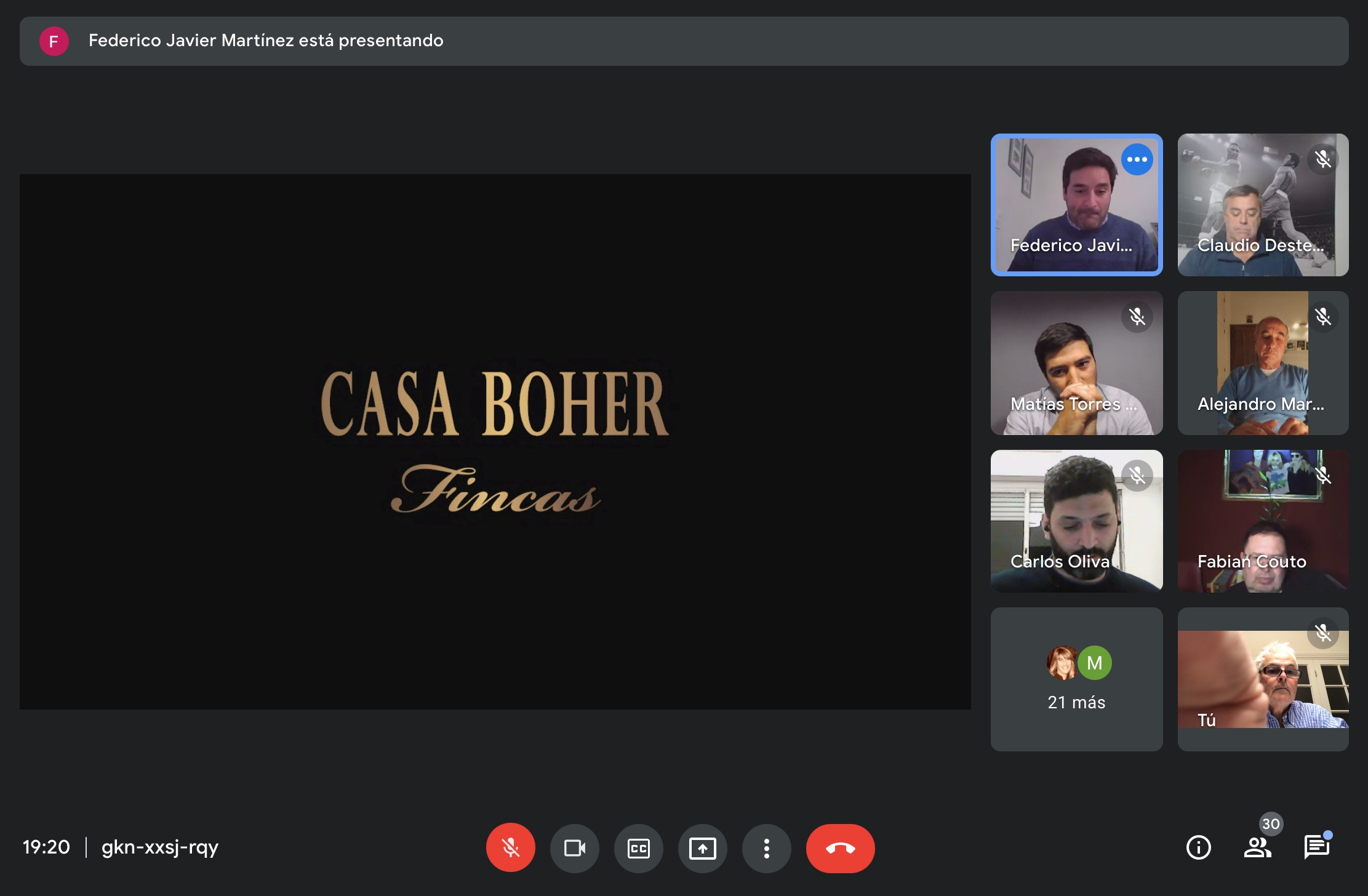Select Fabian Couto video tile
The width and height of the screenshot is (1368, 896).
(1263, 521)
